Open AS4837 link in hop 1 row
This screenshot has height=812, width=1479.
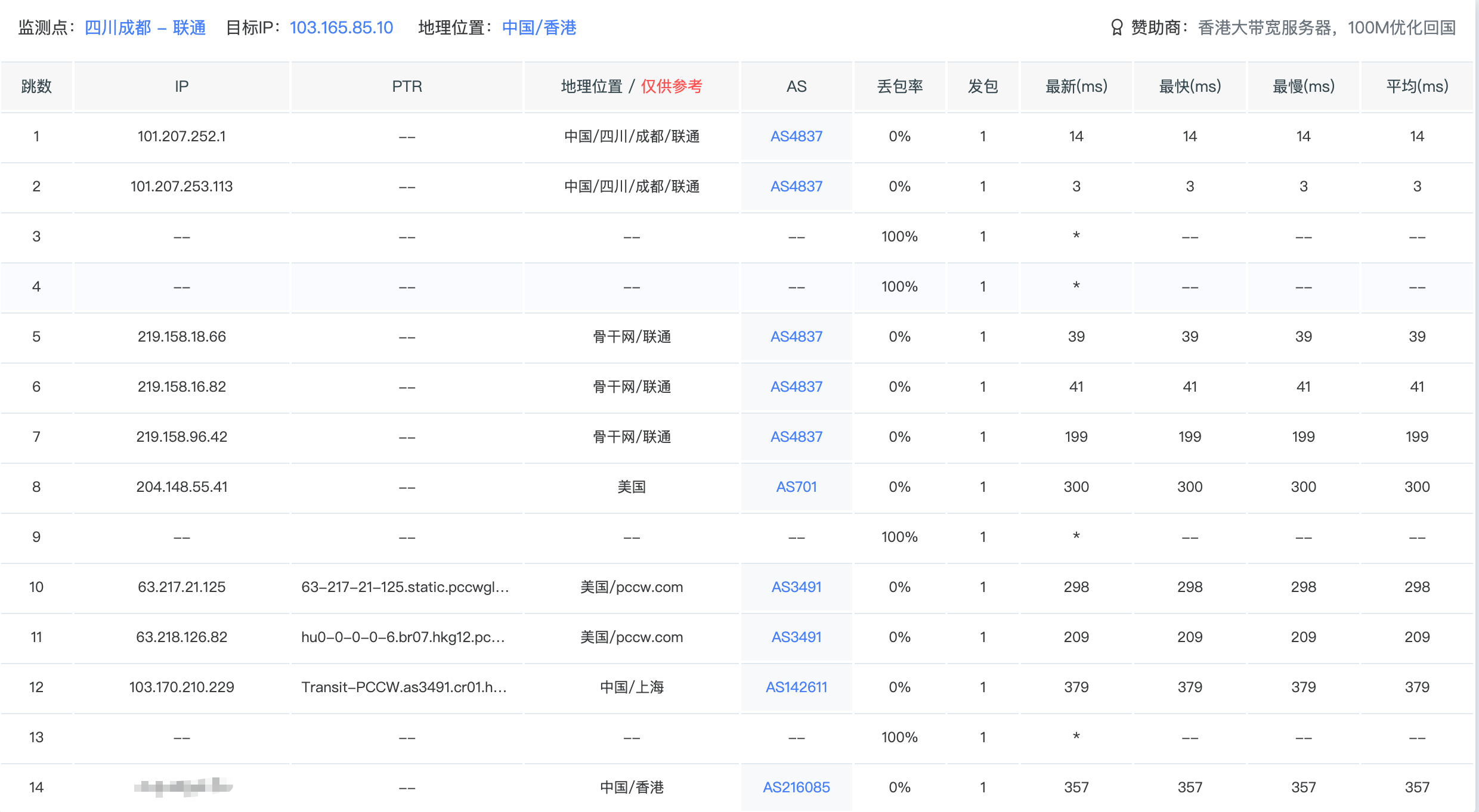(796, 137)
